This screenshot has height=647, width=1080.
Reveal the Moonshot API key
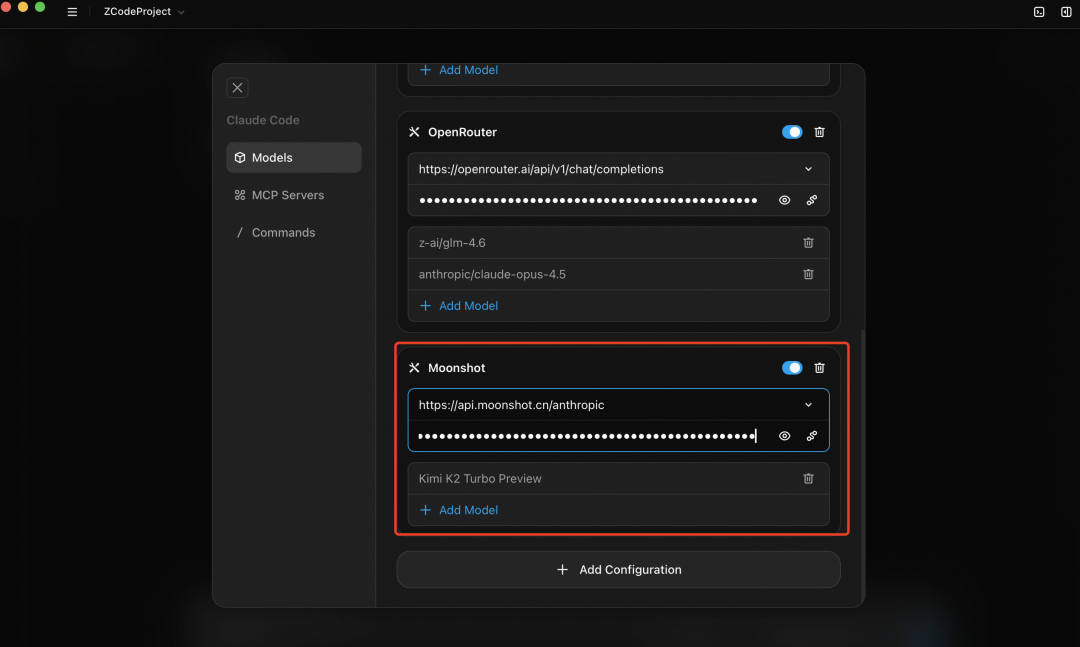click(x=785, y=436)
